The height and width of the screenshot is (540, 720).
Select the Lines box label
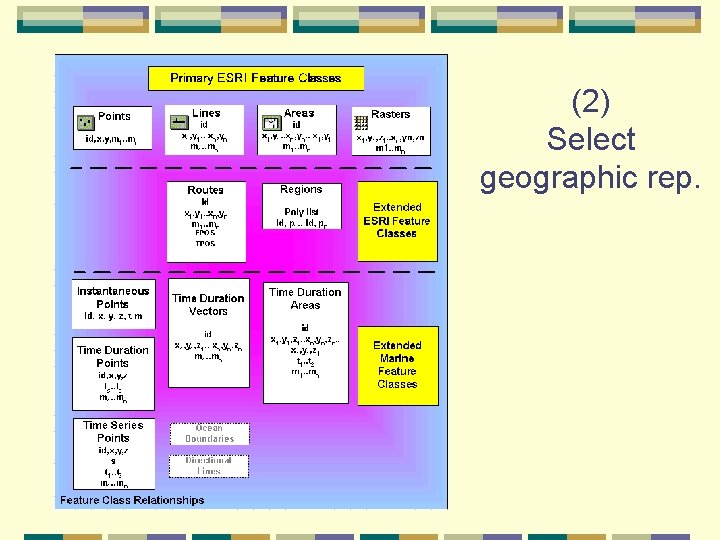click(206, 113)
